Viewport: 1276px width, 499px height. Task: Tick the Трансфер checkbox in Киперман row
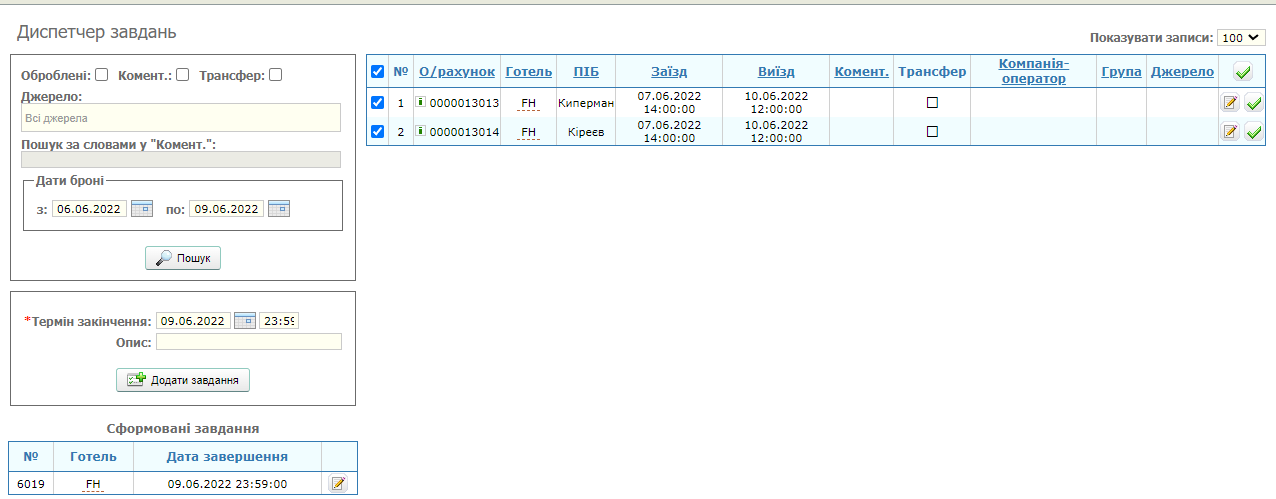[932, 103]
